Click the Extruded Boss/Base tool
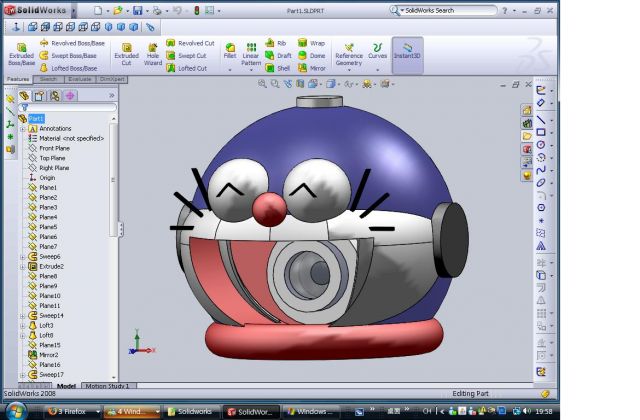Image resolution: width=640 pixels, height=420 pixels. tap(22, 55)
